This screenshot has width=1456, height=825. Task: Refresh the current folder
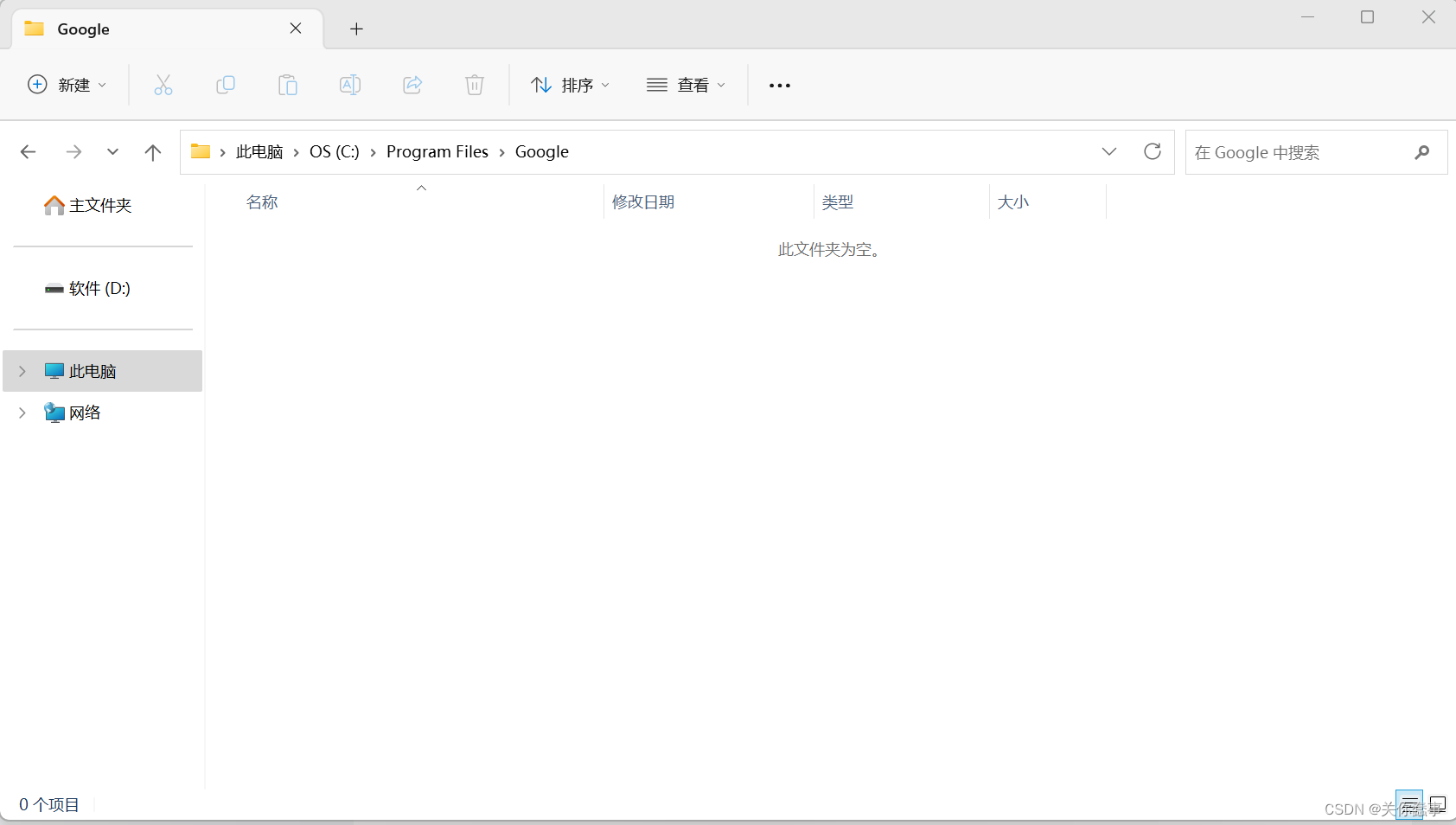point(1153,152)
